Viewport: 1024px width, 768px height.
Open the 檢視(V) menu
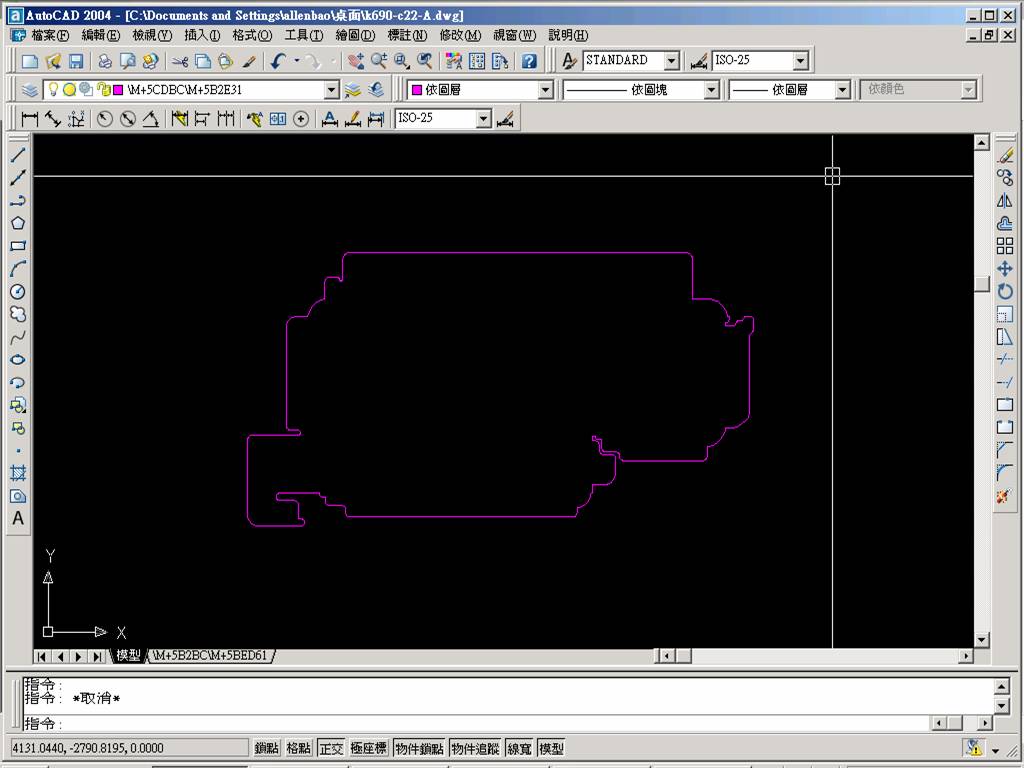152,35
